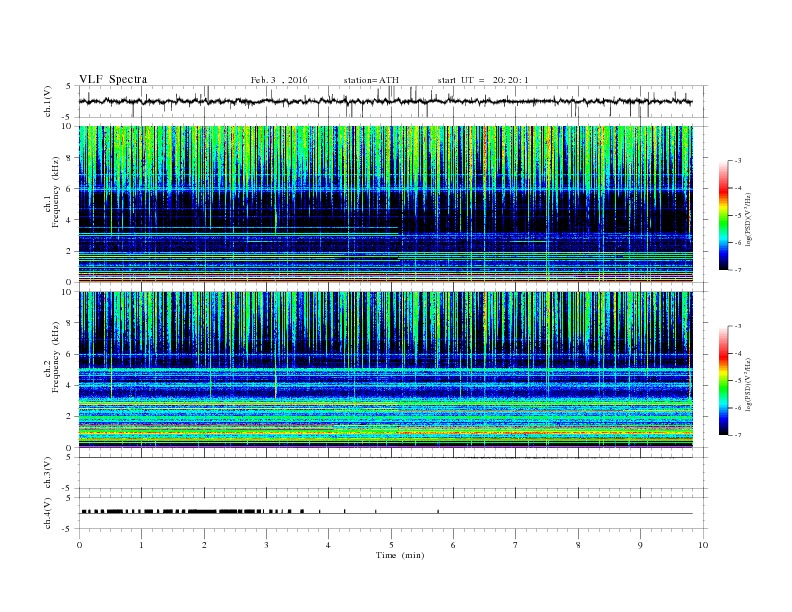This screenshot has width=792, height=612.
Task: Click the "Time (min)" axis label
Action: [x=400, y=555]
